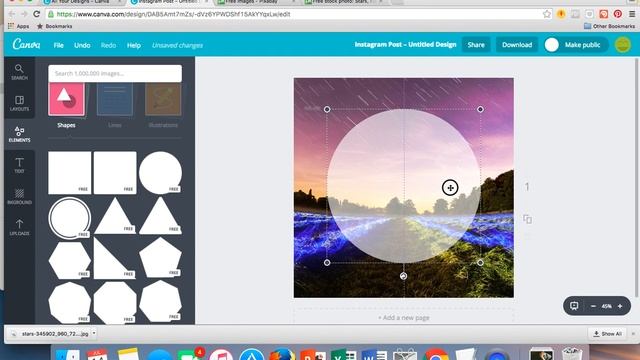
Task: Zoom out with the minus button
Action: pos(593,306)
